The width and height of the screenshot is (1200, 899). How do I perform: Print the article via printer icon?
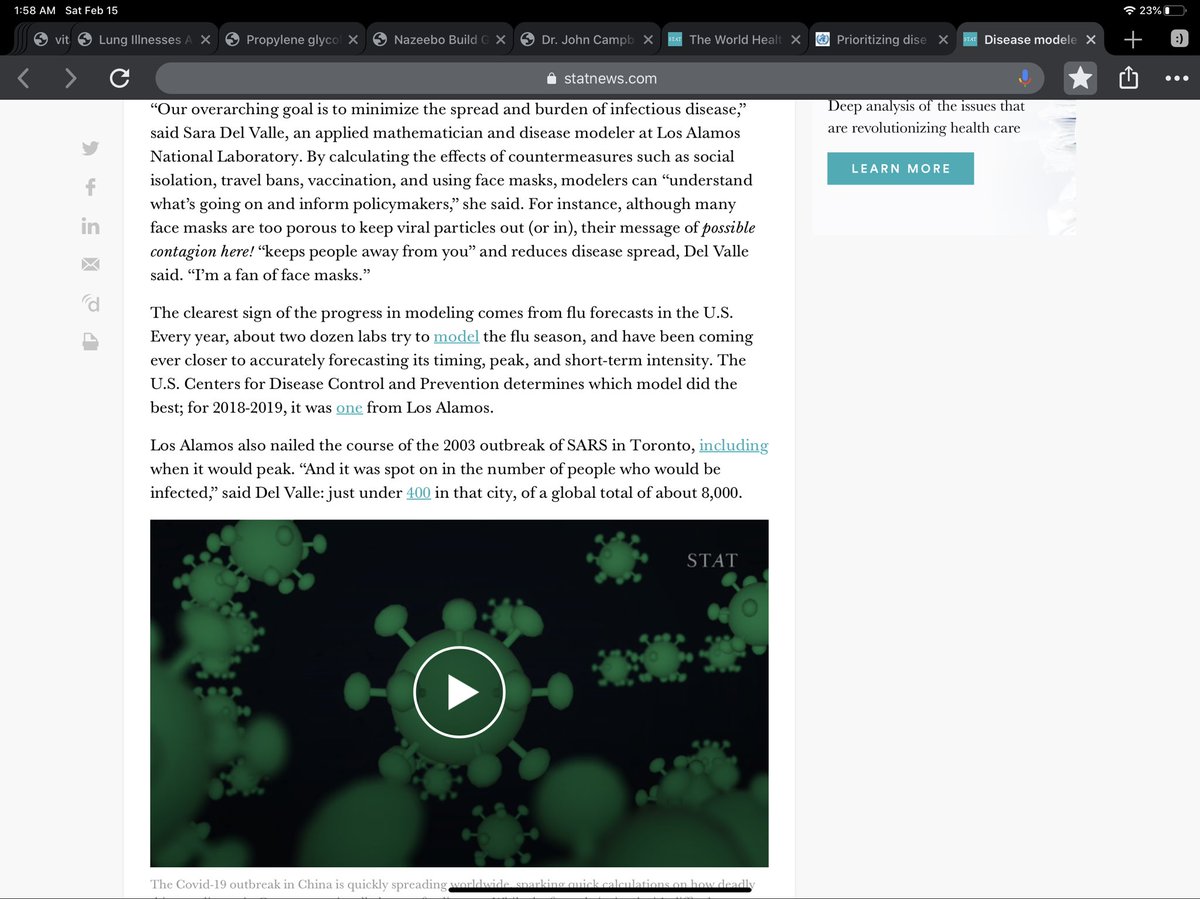90,342
